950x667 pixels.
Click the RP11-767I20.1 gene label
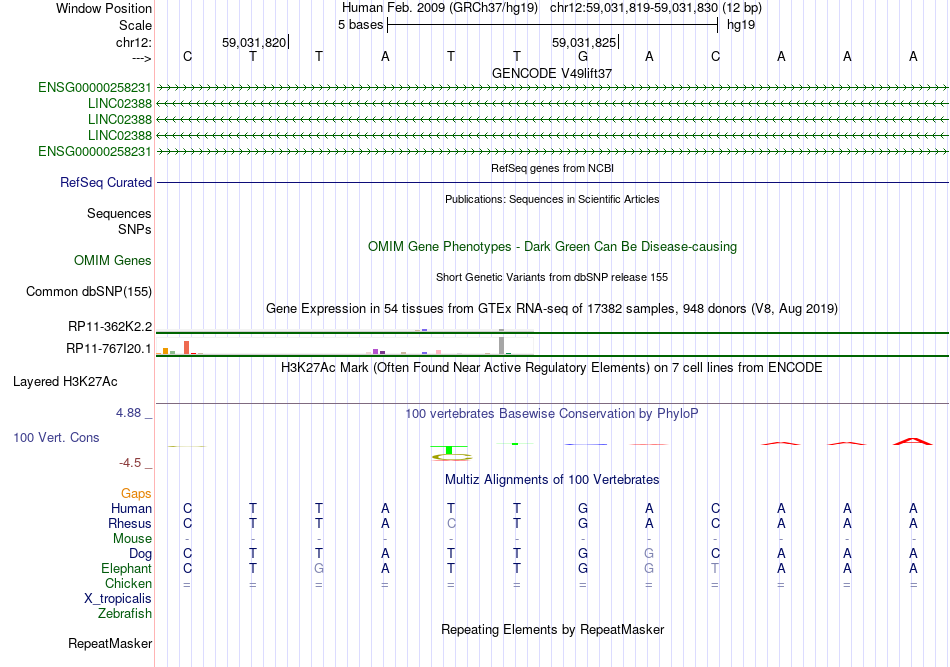point(109,348)
